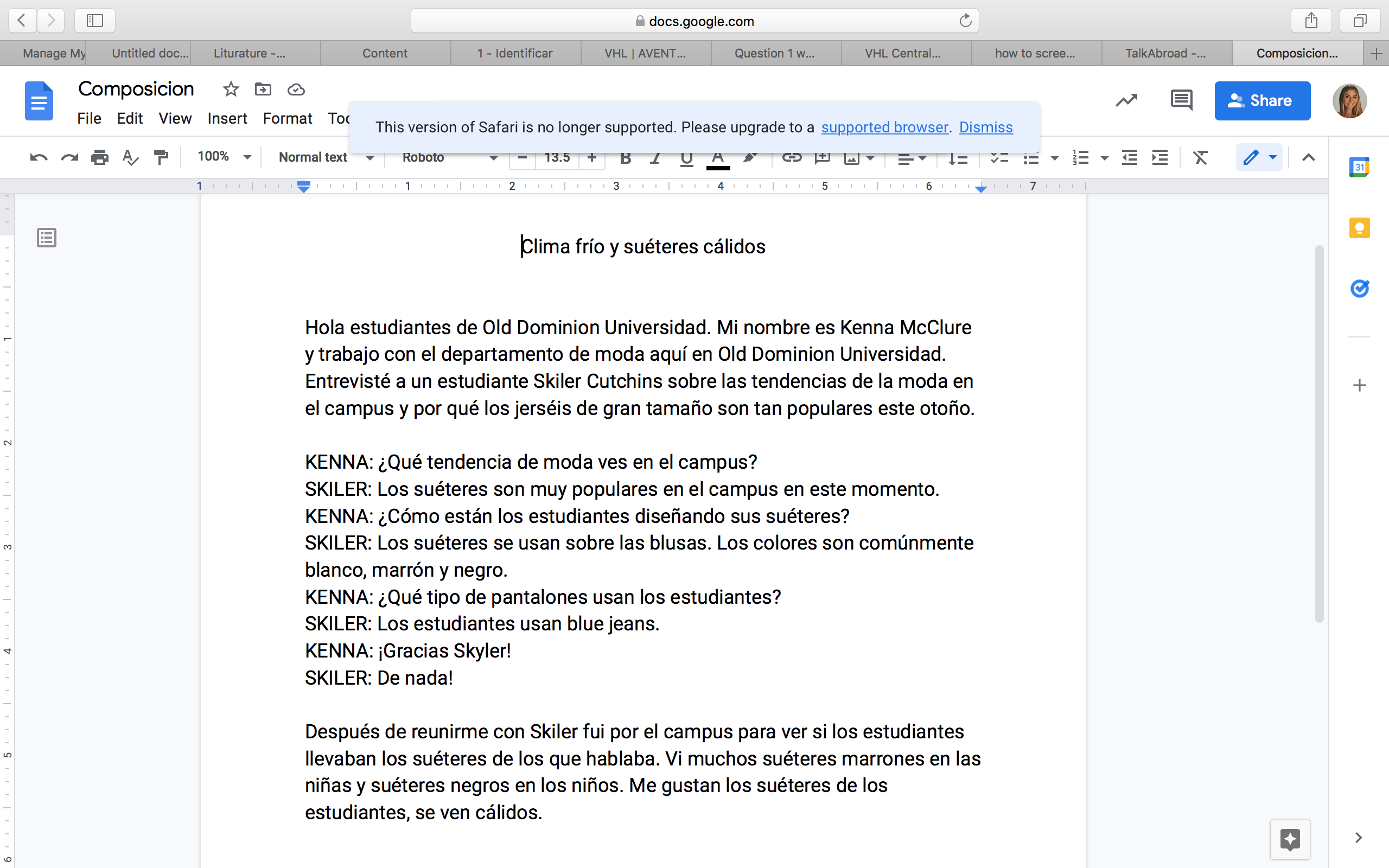Dismiss the Safari unsupported notice

pyautogui.click(x=985, y=127)
